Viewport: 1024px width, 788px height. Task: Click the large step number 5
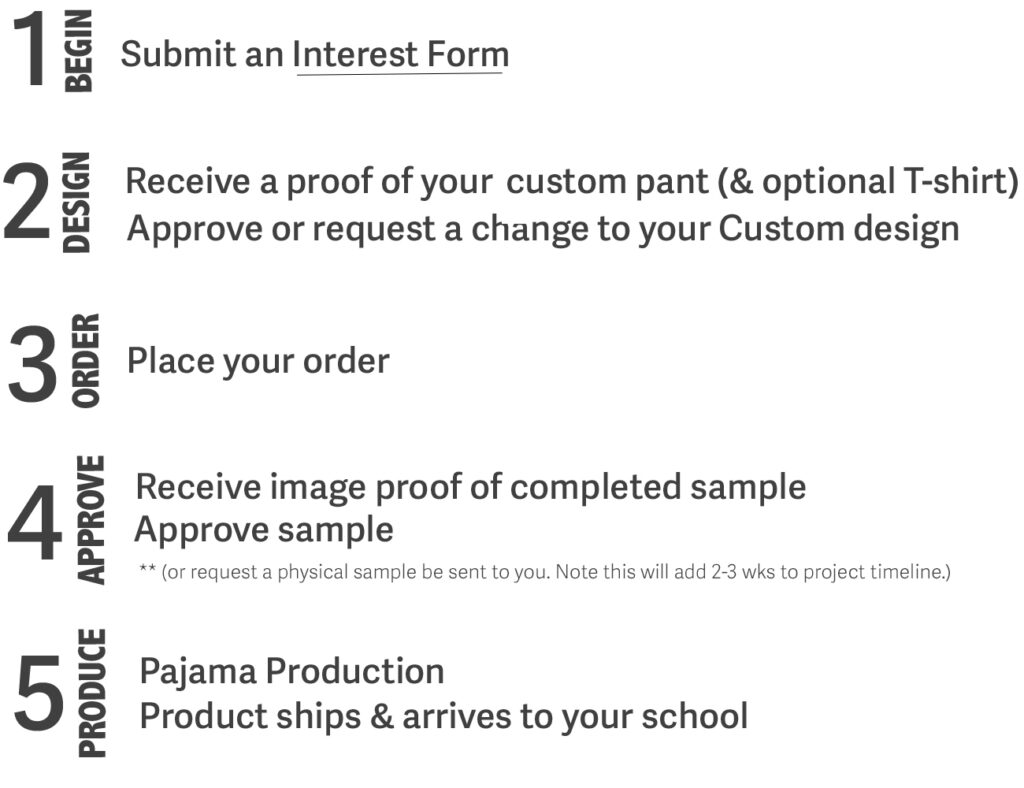click(40, 693)
